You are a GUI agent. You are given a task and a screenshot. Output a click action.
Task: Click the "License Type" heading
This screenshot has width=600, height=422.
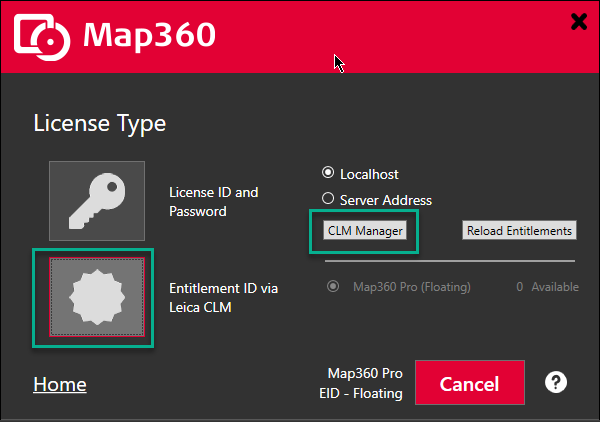(100, 124)
